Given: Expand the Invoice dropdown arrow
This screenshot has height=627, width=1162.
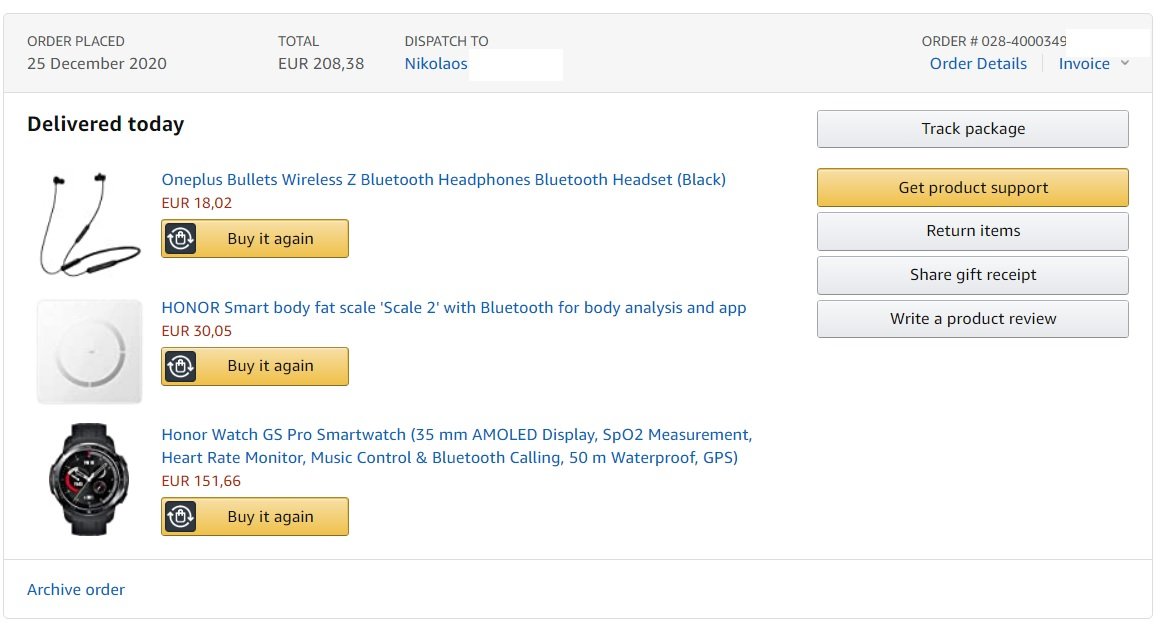Looking at the screenshot, I should (1124, 63).
